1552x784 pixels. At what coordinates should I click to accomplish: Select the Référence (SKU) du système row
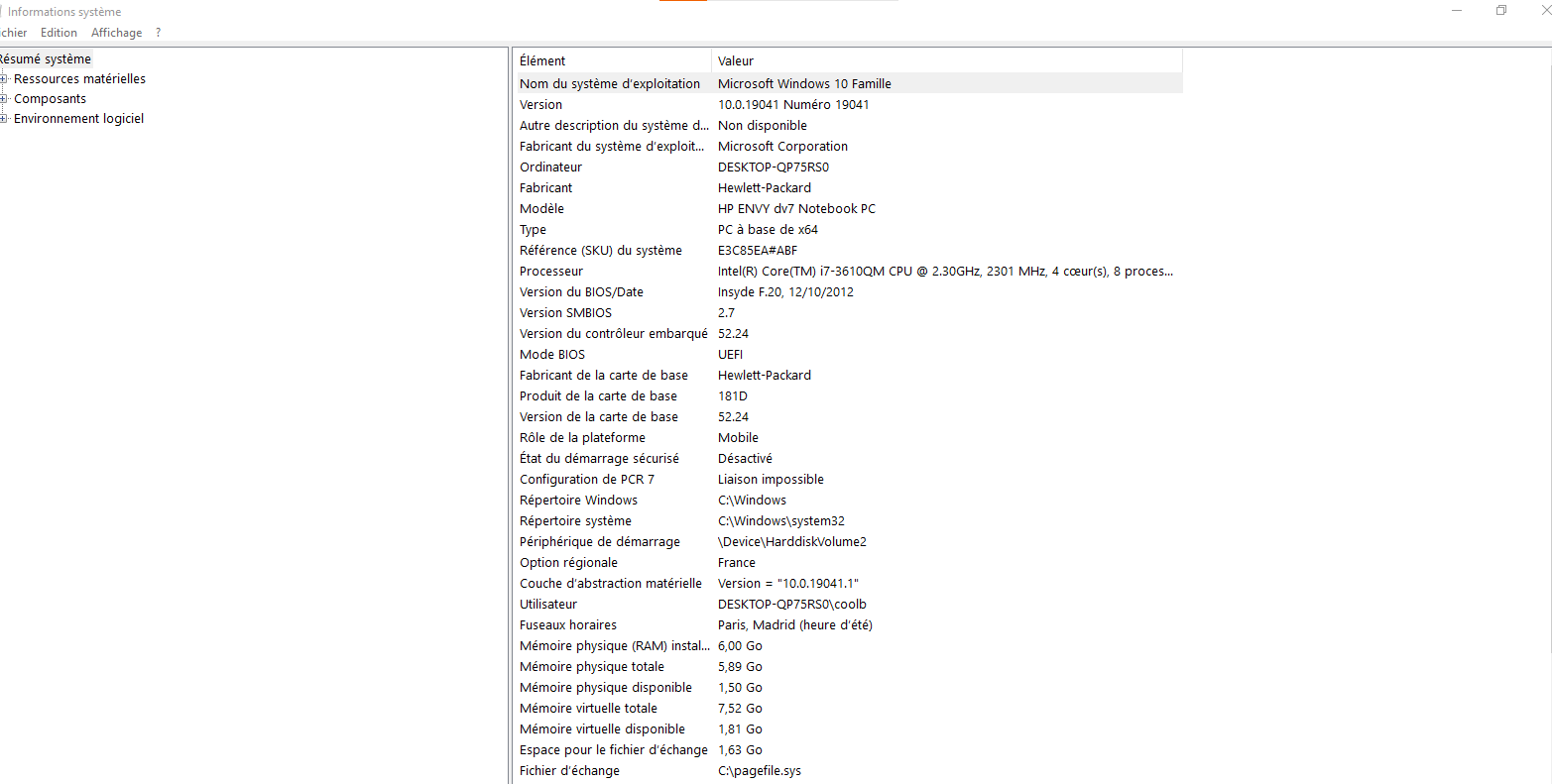point(848,251)
